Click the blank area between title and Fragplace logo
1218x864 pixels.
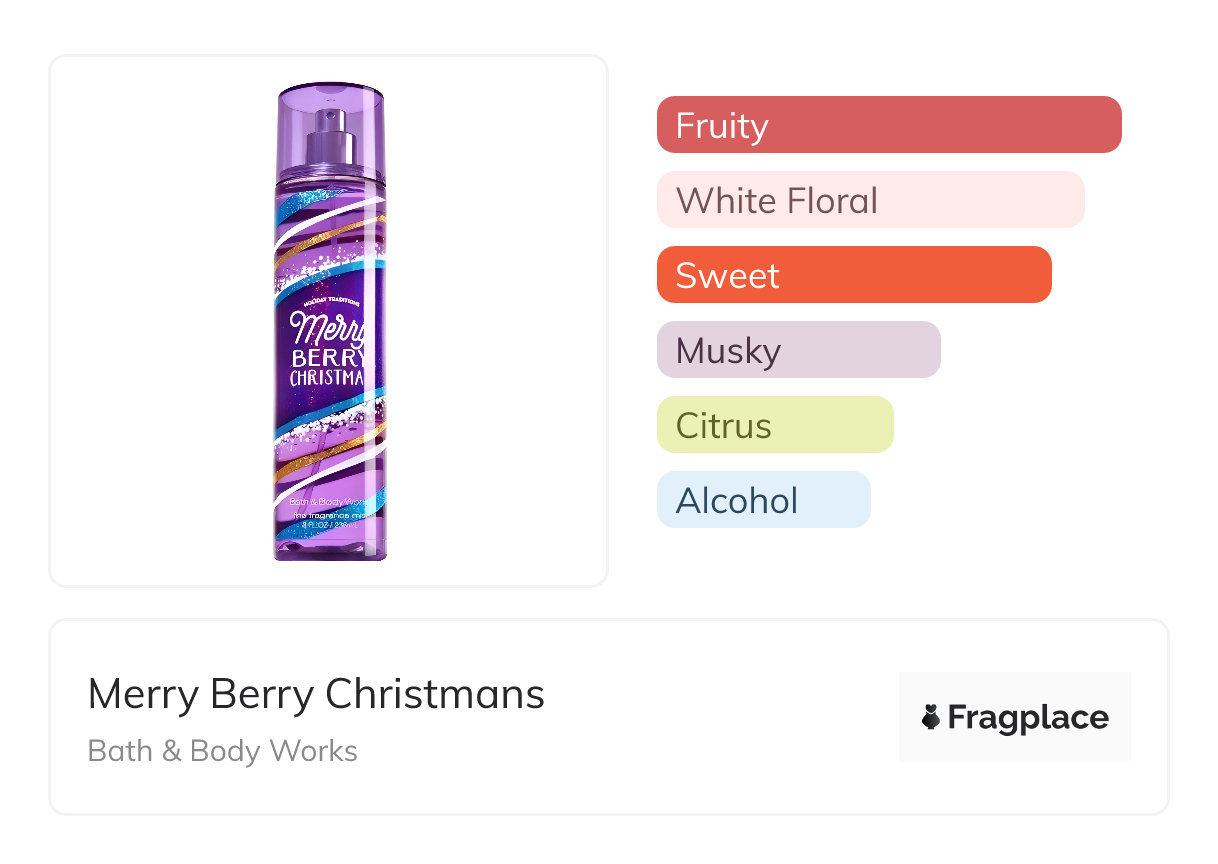coord(720,717)
